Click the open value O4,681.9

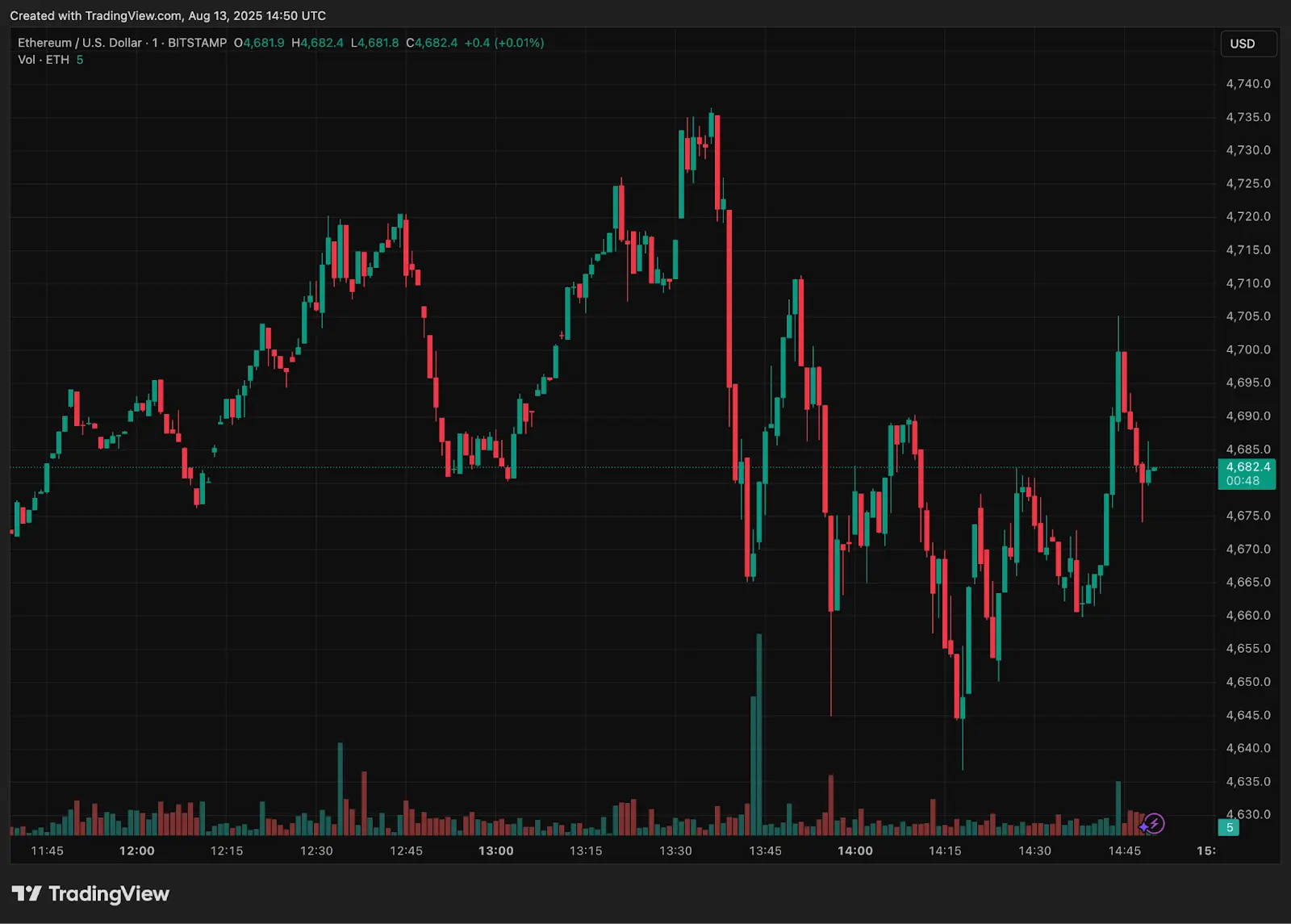(x=259, y=43)
